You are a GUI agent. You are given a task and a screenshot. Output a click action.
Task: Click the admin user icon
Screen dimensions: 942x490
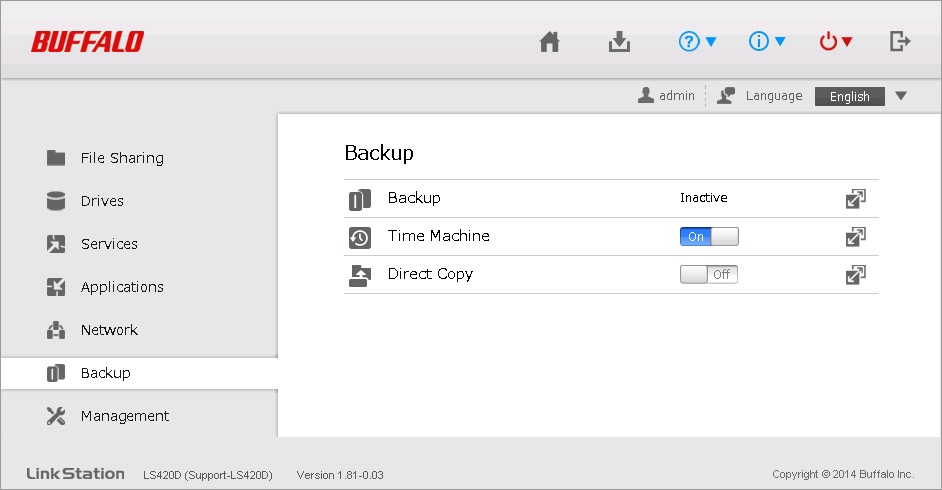(x=646, y=95)
